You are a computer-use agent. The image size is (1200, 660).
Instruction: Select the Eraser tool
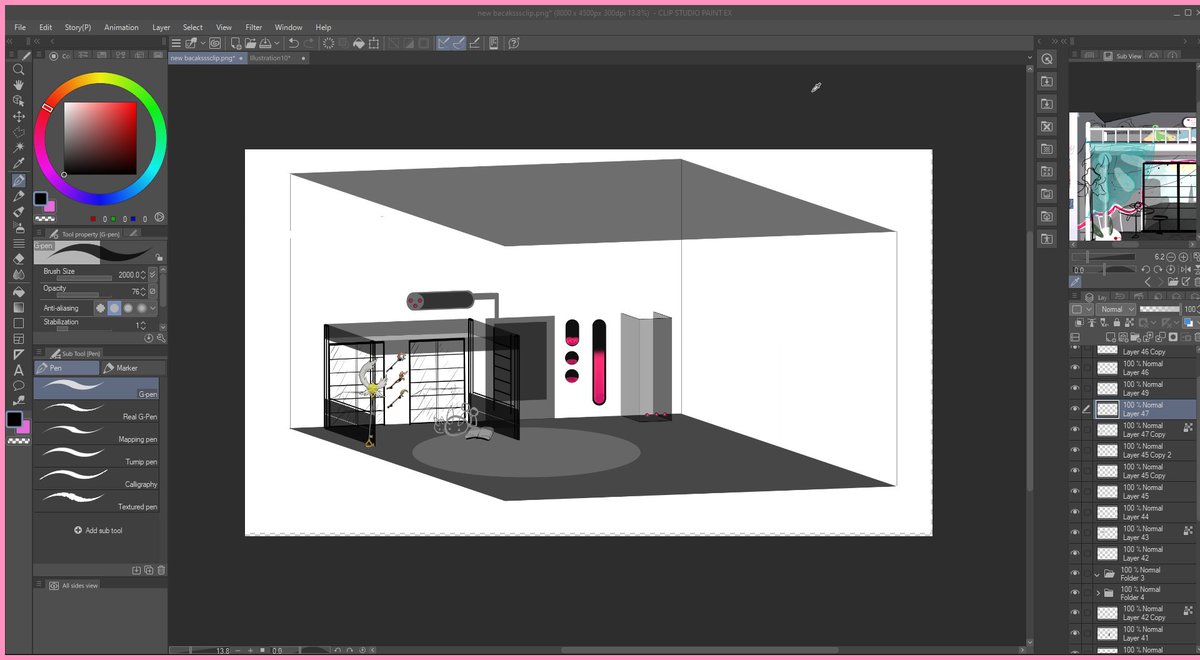tap(18, 258)
